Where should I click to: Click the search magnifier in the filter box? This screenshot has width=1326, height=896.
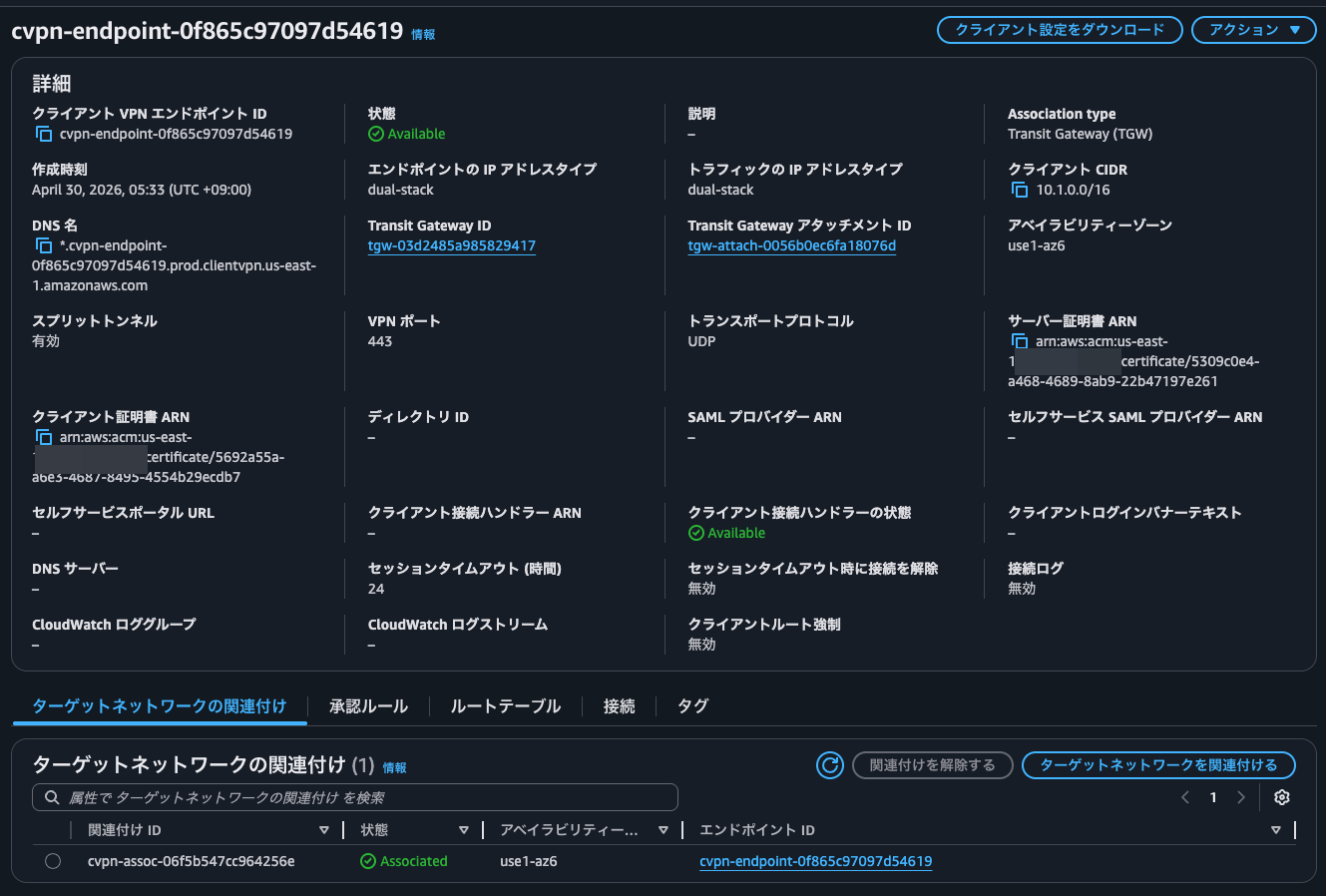point(52,797)
